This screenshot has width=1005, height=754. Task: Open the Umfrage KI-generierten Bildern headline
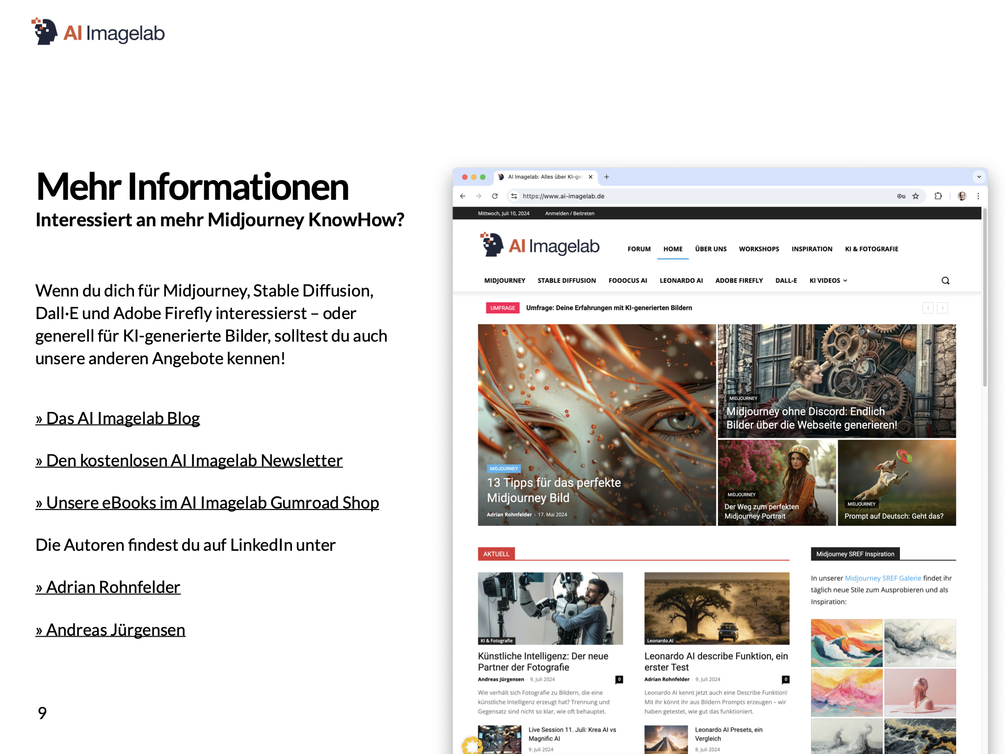click(x=609, y=308)
